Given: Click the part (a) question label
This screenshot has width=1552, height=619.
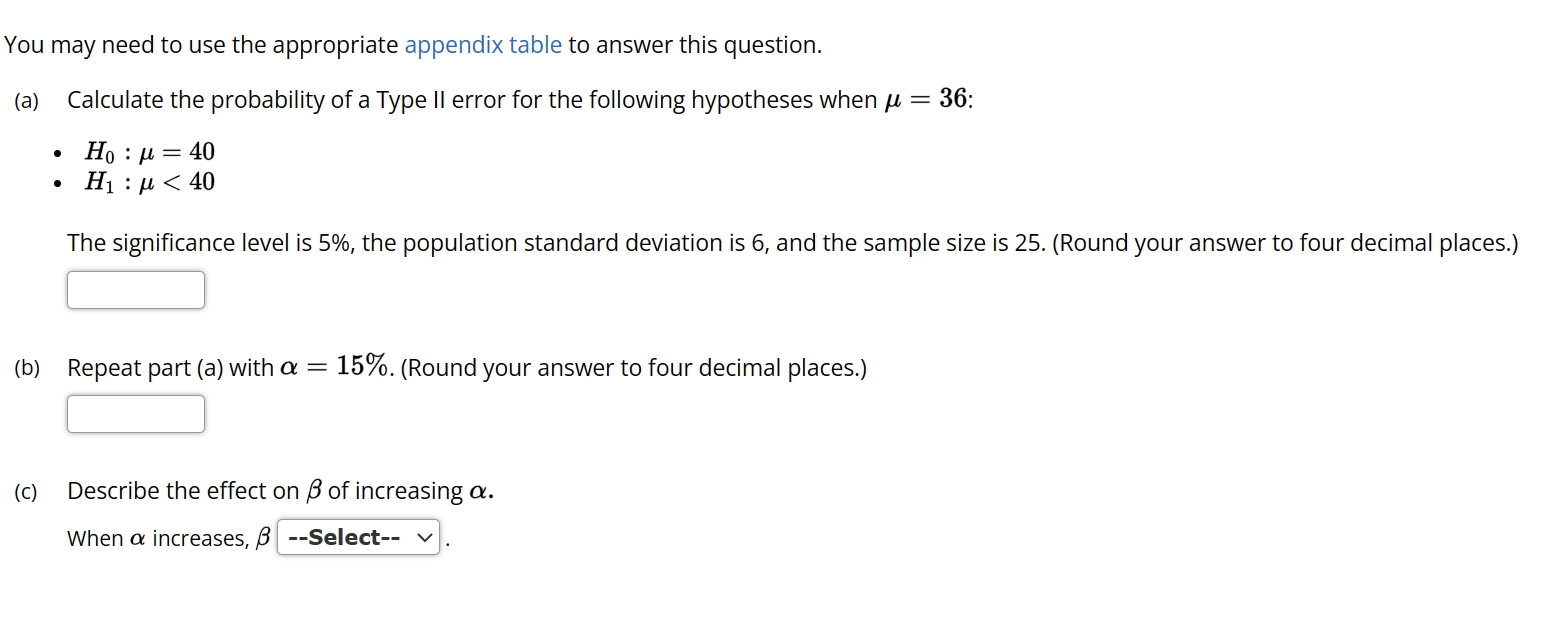Looking at the screenshot, I should tap(25, 100).
